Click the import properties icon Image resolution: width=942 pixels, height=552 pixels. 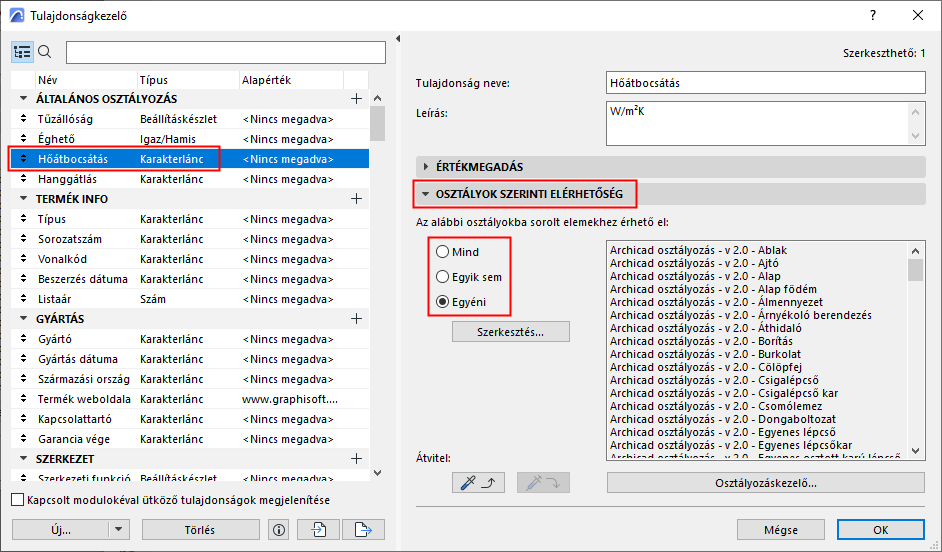tap(318, 530)
